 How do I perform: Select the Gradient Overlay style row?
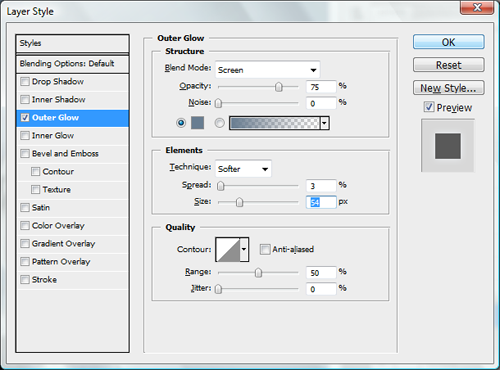tap(72, 244)
